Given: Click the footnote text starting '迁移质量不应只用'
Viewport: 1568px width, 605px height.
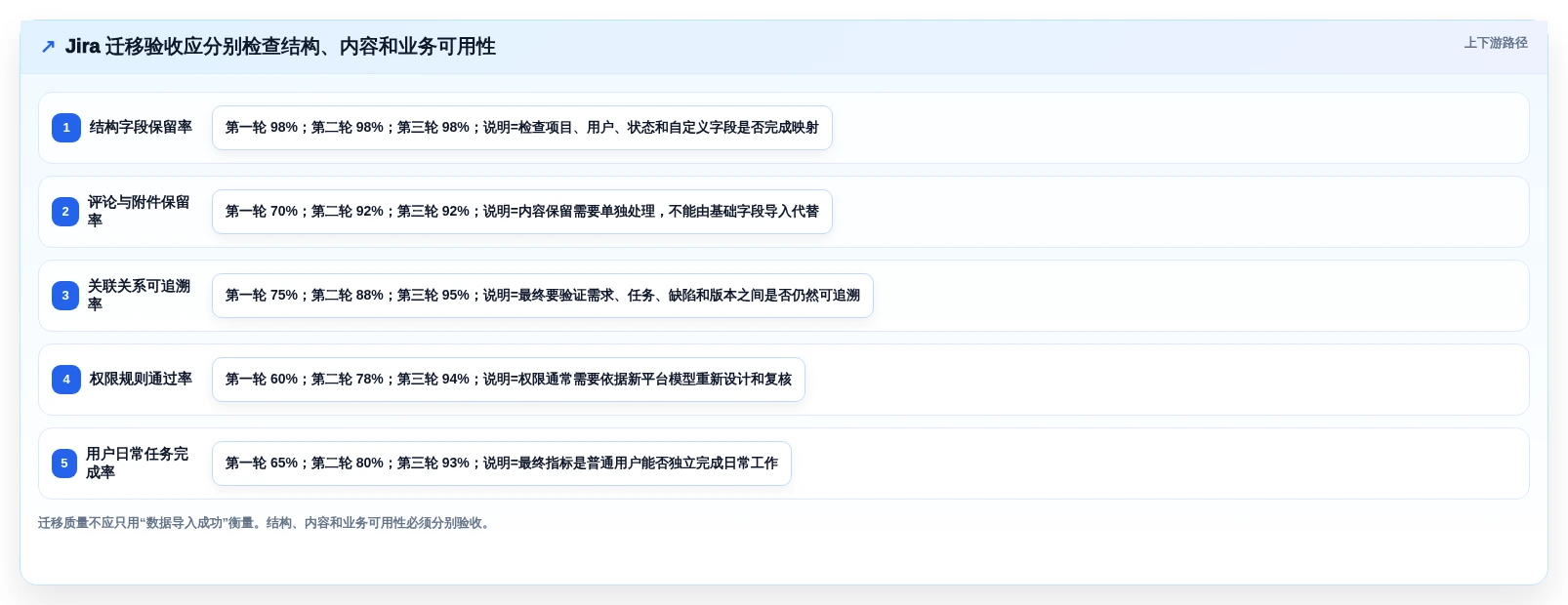Looking at the screenshot, I should click(x=267, y=523).
